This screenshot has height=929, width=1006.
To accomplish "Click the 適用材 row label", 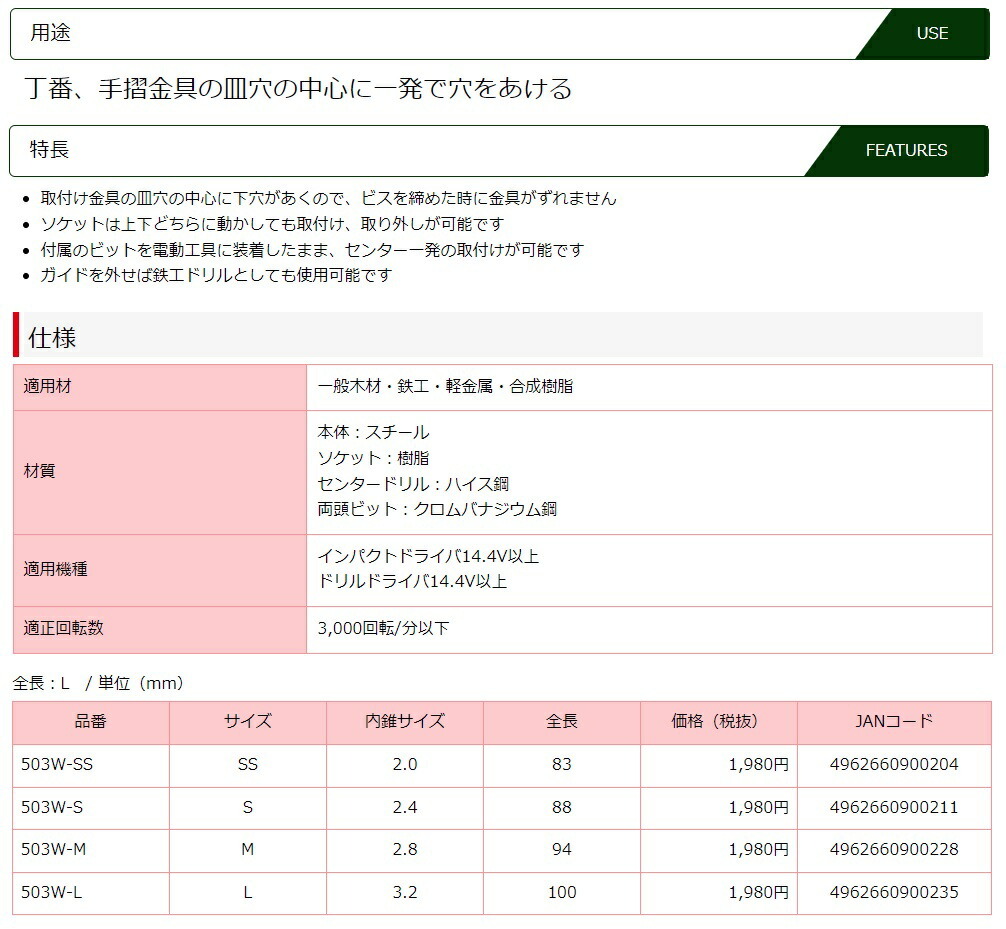I will pos(48,387).
